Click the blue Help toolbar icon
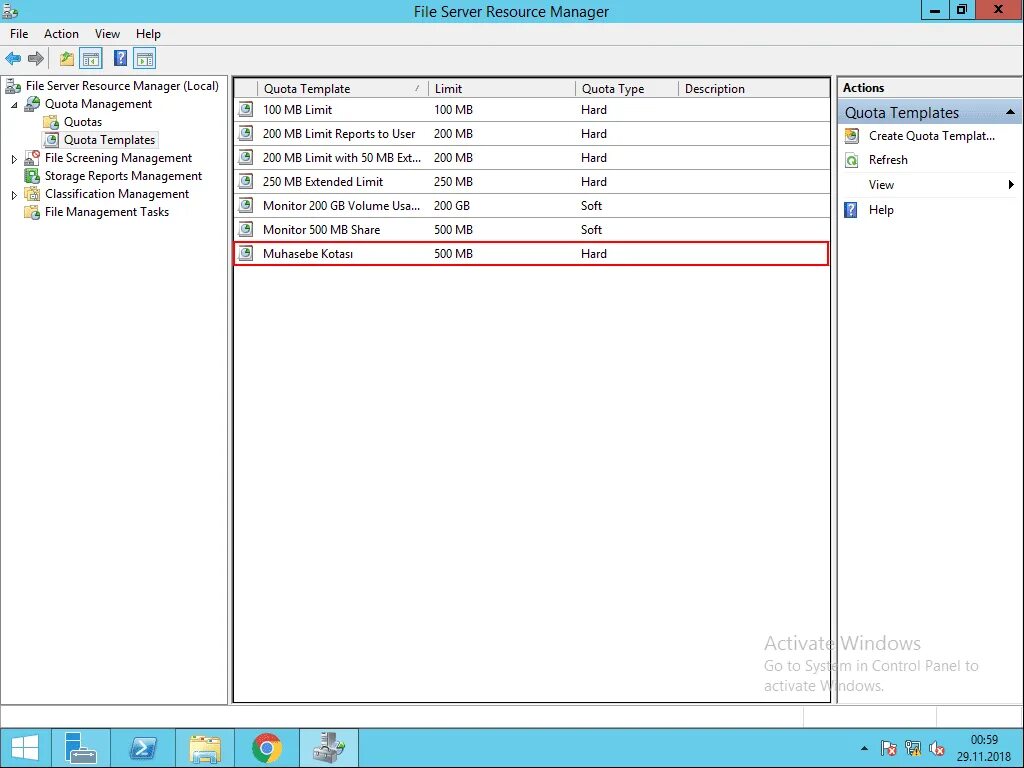This screenshot has height=768, width=1024. pyautogui.click(x=120, y=59)
